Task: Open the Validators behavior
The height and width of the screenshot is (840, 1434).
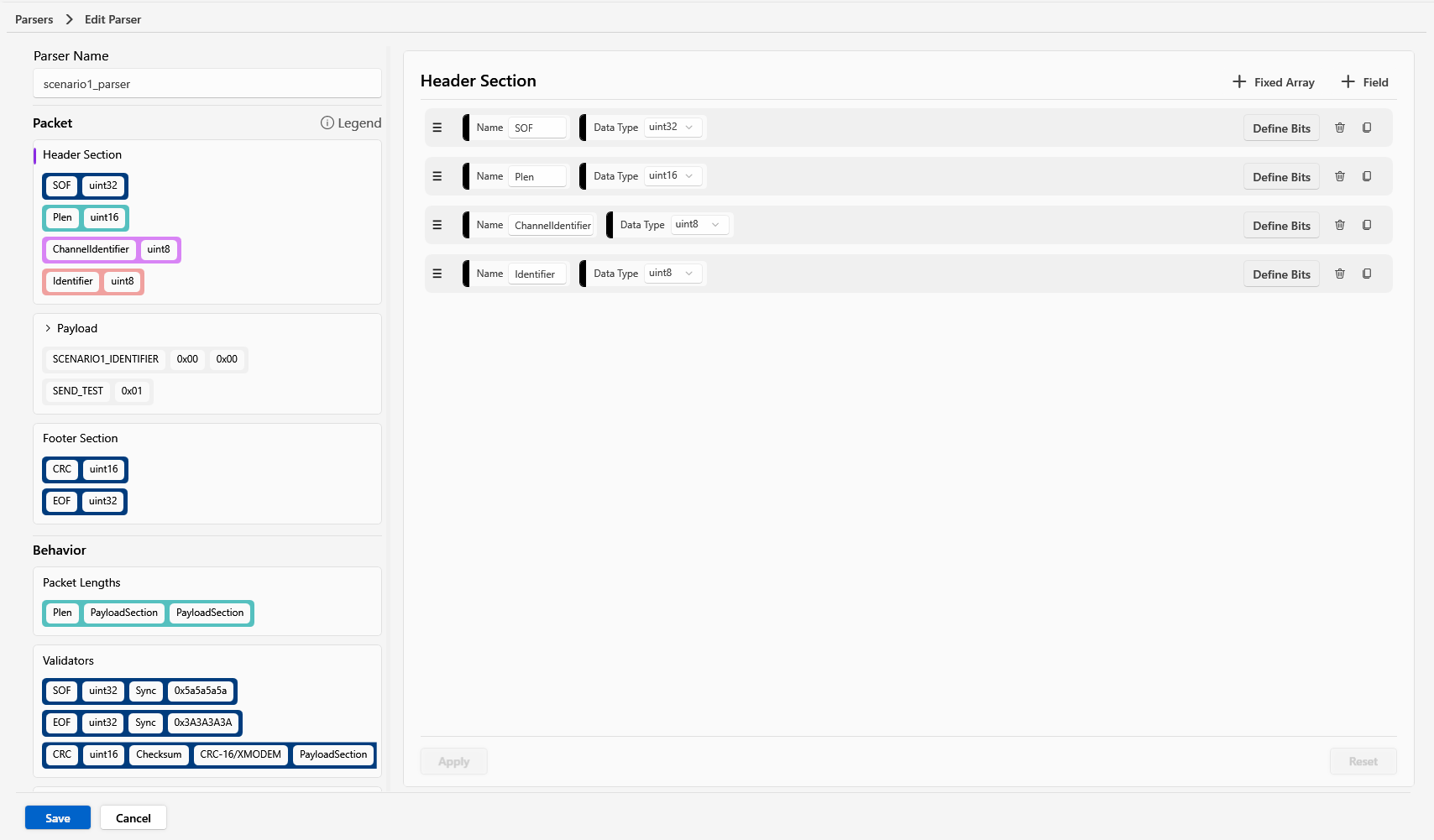Action: point(68,660)
